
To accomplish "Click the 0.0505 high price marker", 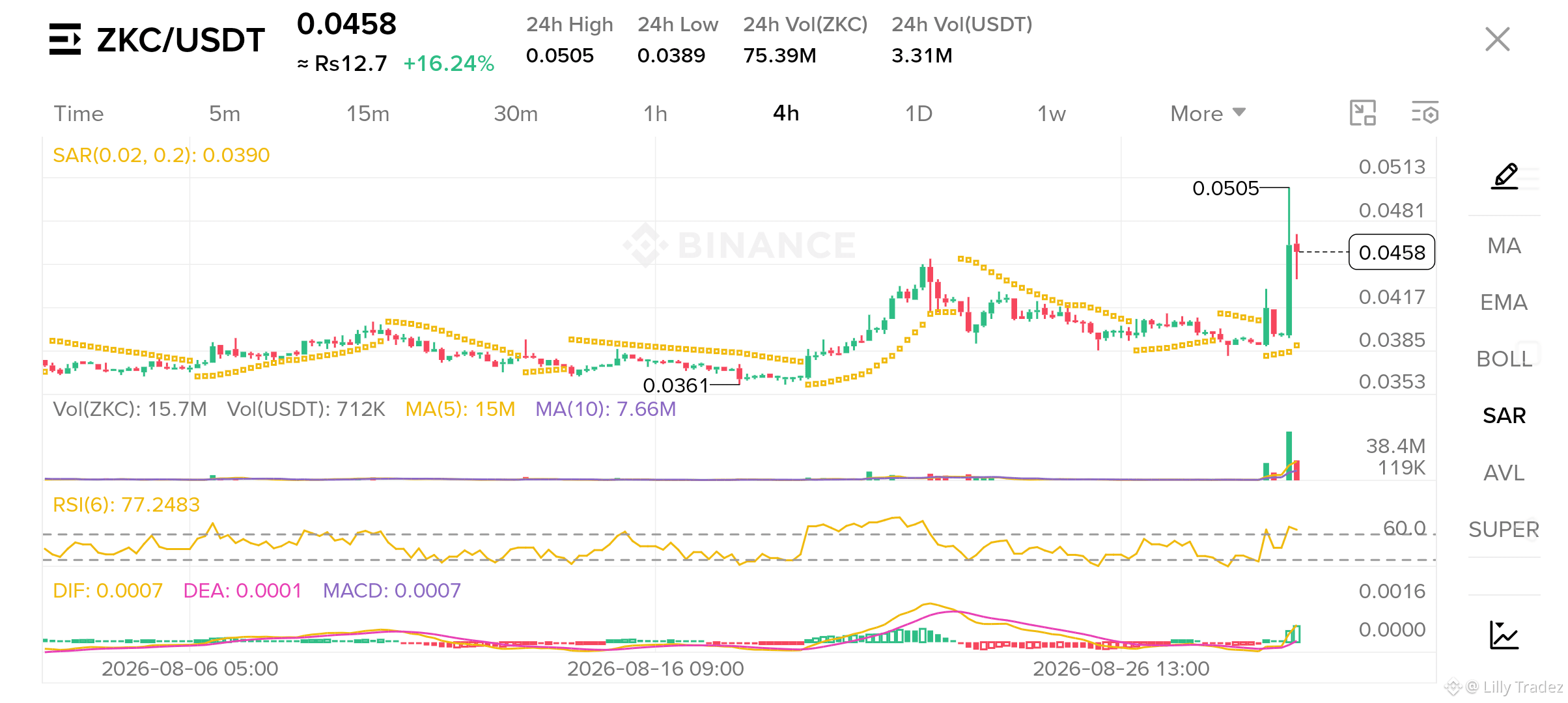I will coord(1225,188).
